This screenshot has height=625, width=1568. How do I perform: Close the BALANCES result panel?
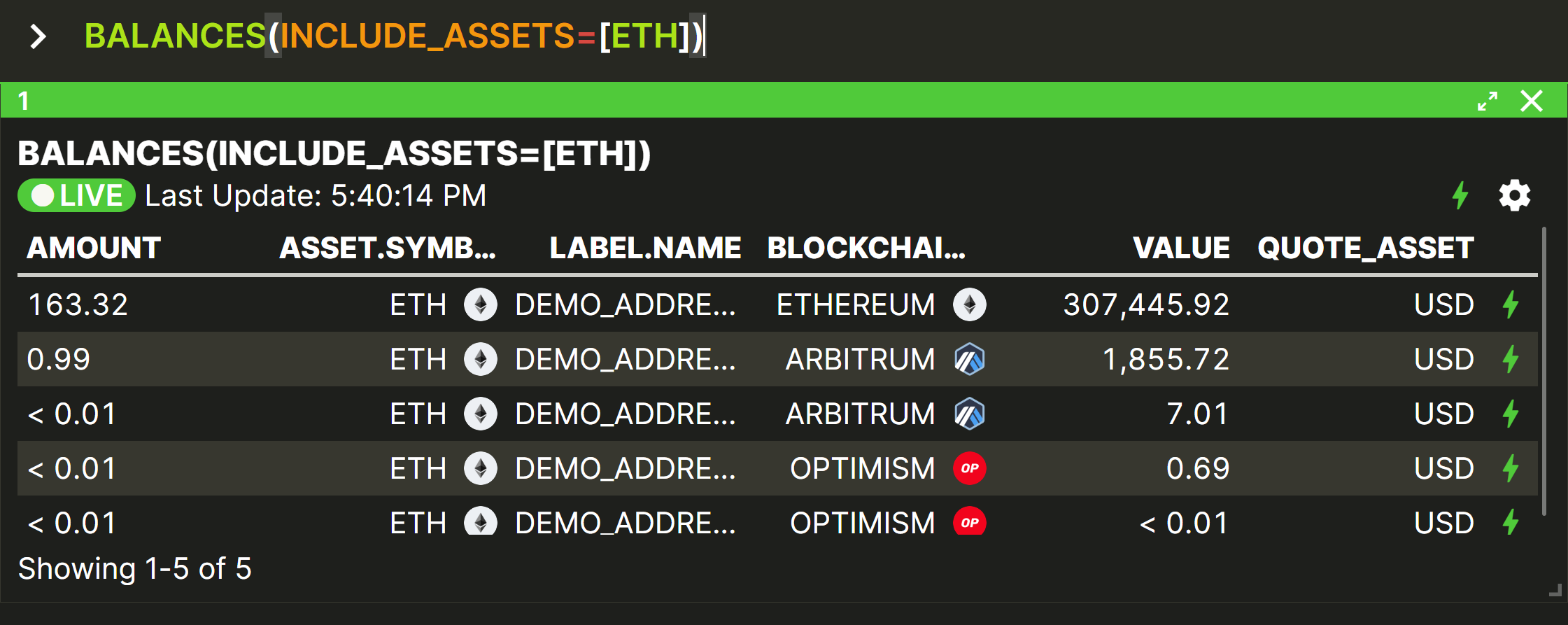click(1532, 101)
